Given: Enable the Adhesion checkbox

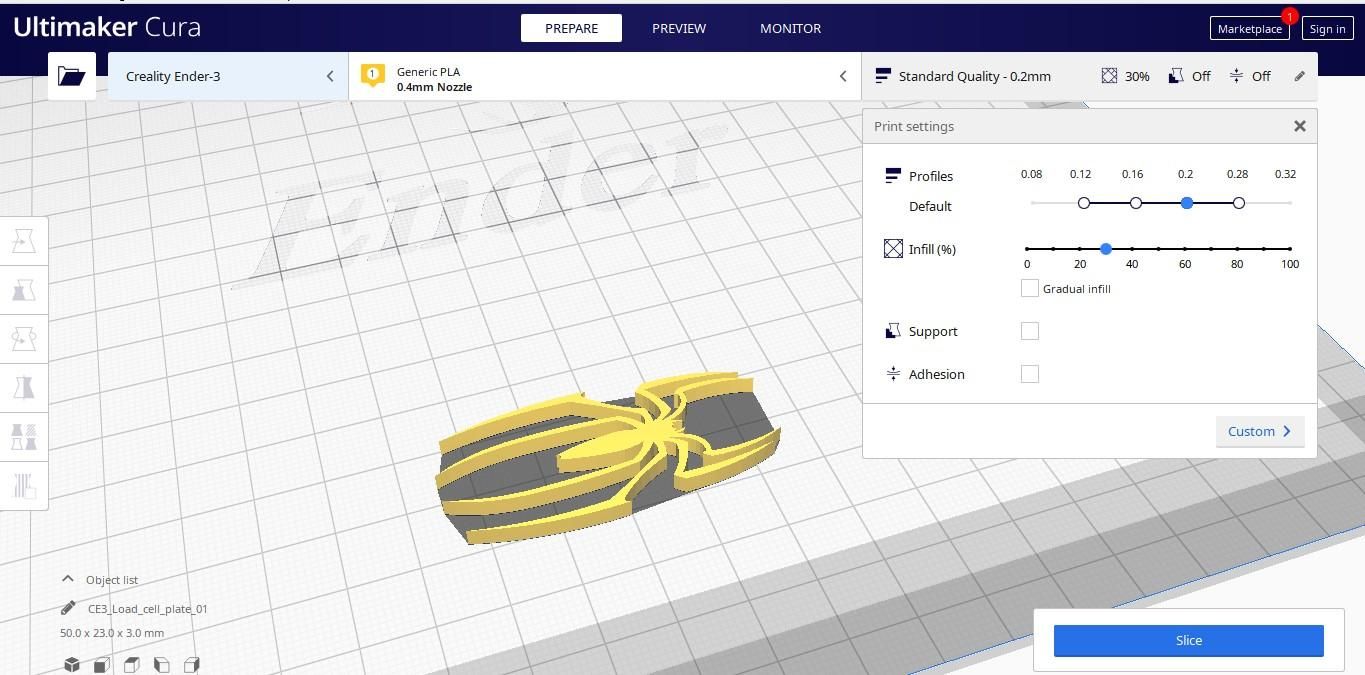Looking at the screenshot, I should click(1029, 374).
